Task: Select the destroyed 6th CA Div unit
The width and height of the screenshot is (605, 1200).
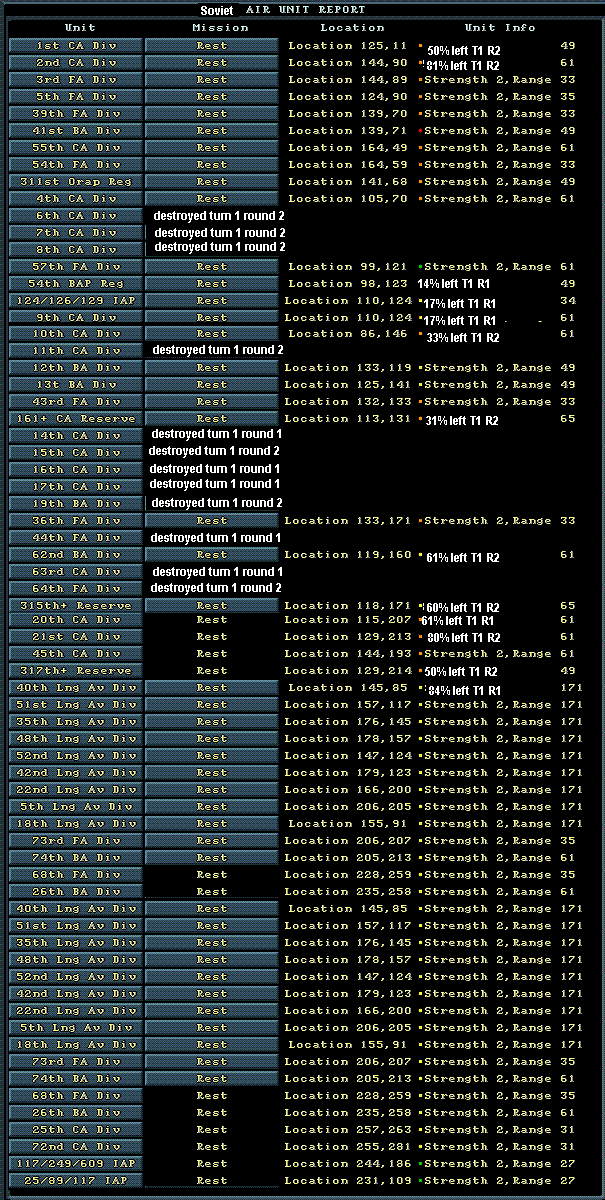Action: tap(76, 216)
